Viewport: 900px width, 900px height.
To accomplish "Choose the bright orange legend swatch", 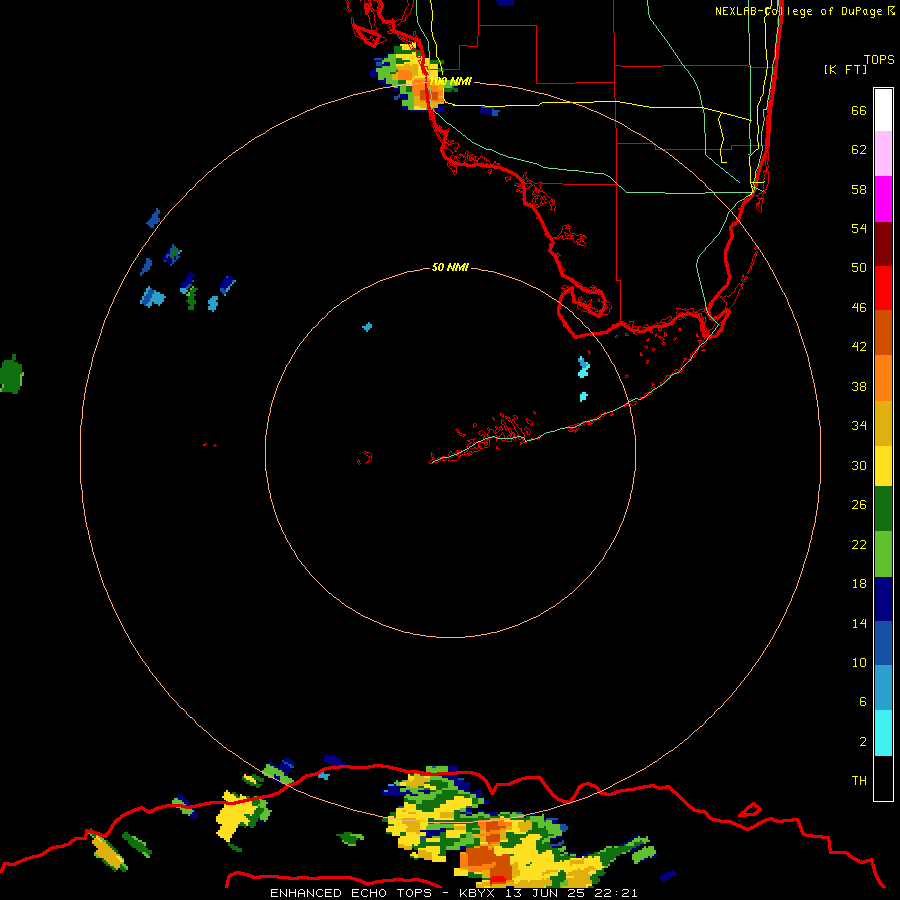I will point(883,378).
